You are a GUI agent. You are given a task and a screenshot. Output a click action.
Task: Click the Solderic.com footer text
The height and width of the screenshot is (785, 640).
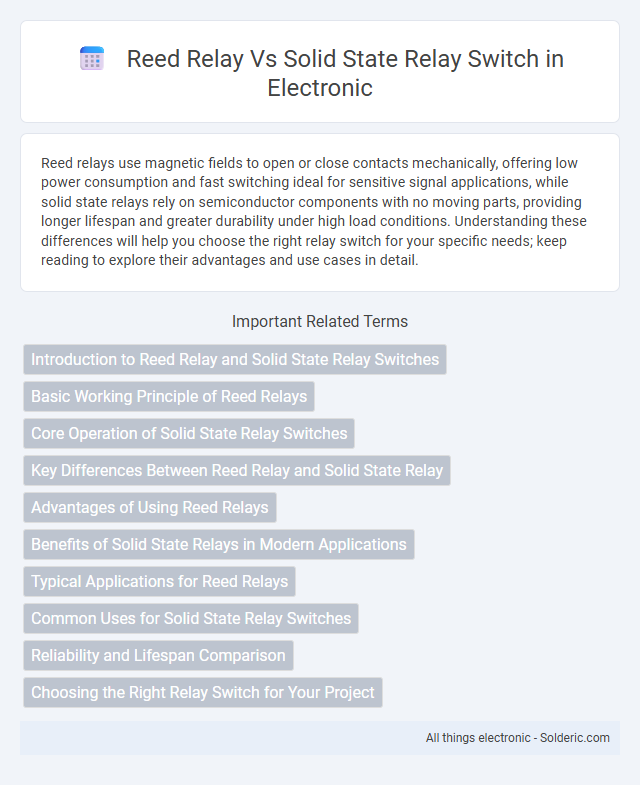click(x=574, y=738)
